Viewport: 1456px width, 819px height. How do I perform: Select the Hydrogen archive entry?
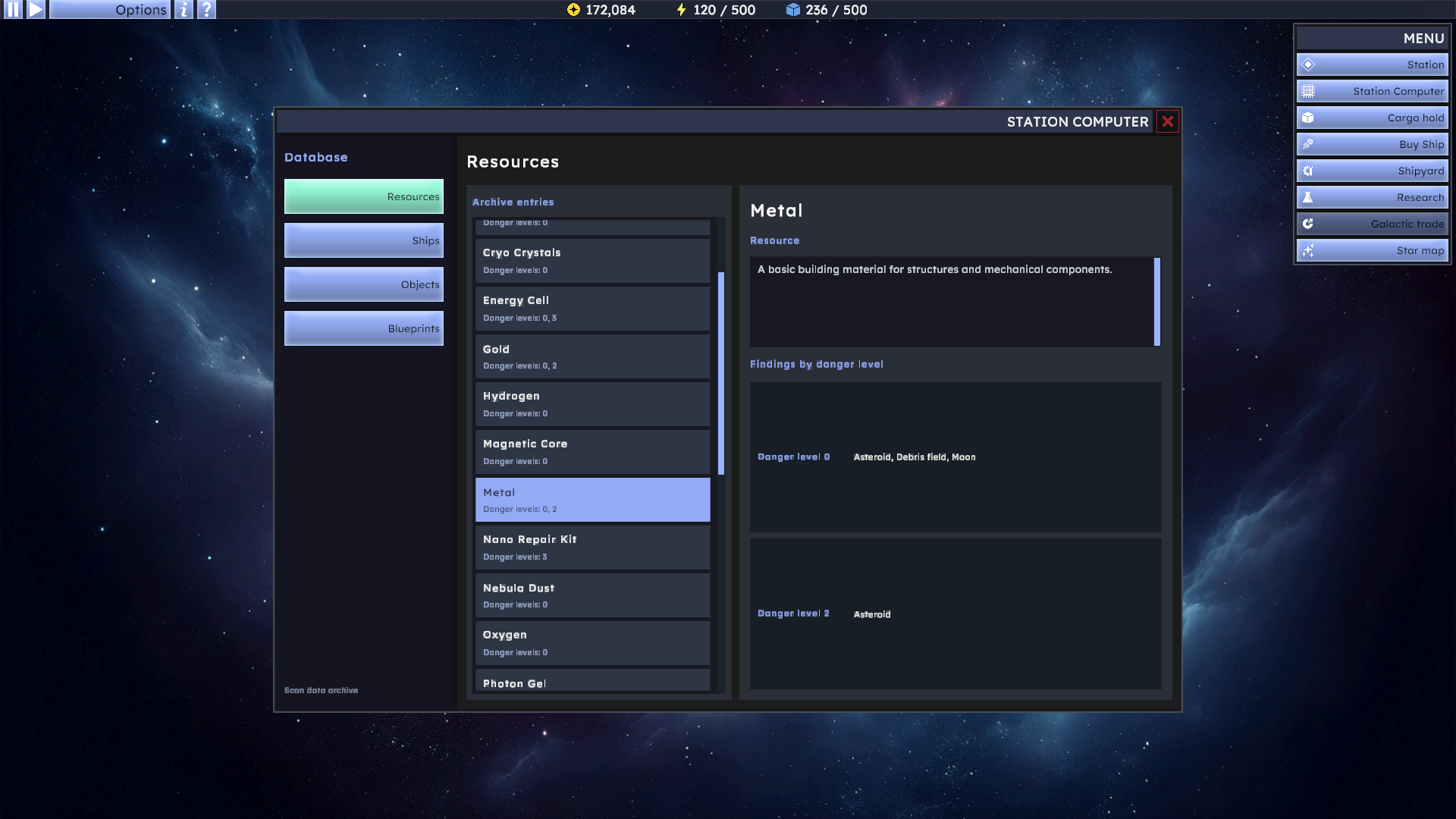coord(593,404)
